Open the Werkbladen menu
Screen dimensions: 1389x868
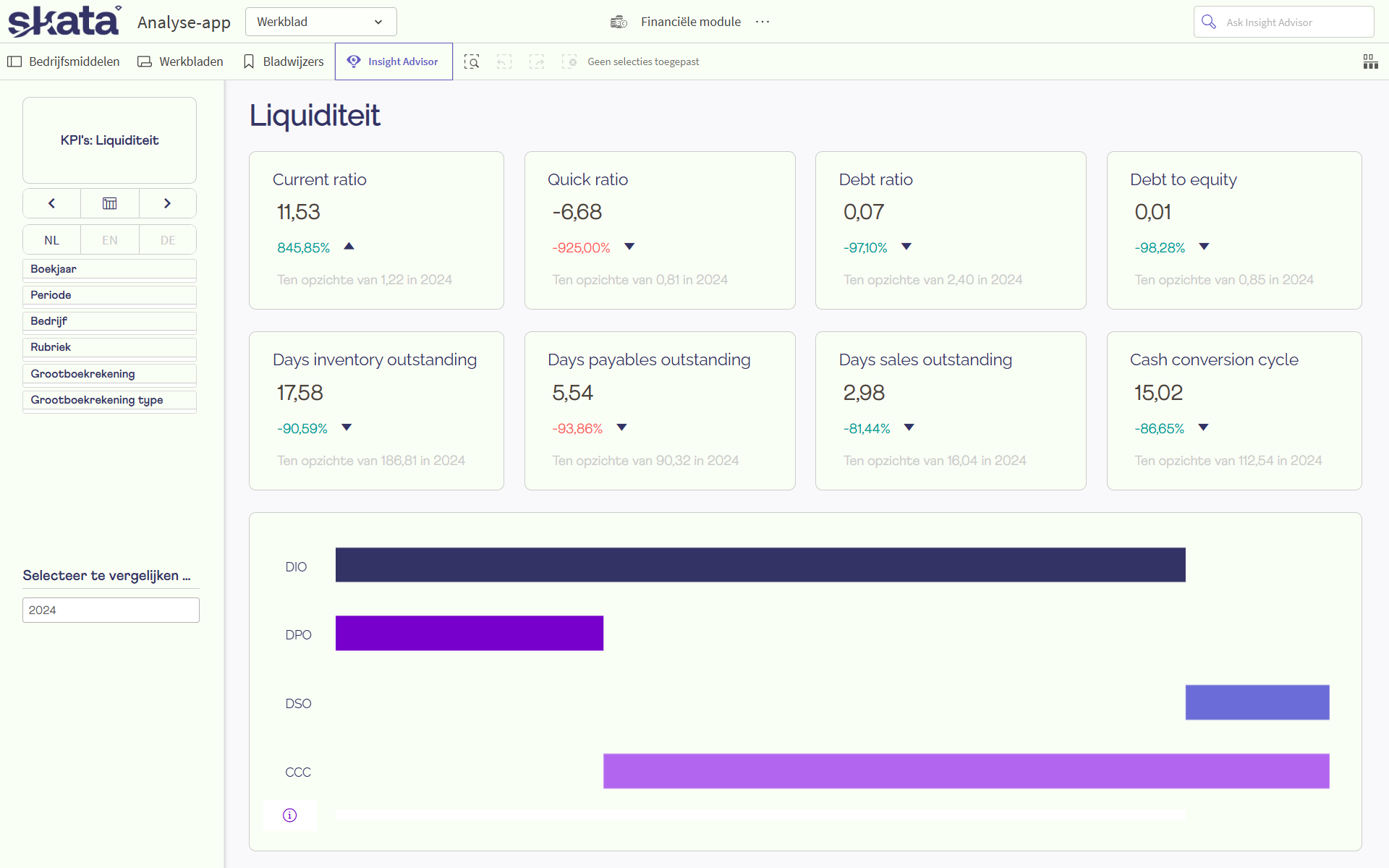[x=181, y=61]
